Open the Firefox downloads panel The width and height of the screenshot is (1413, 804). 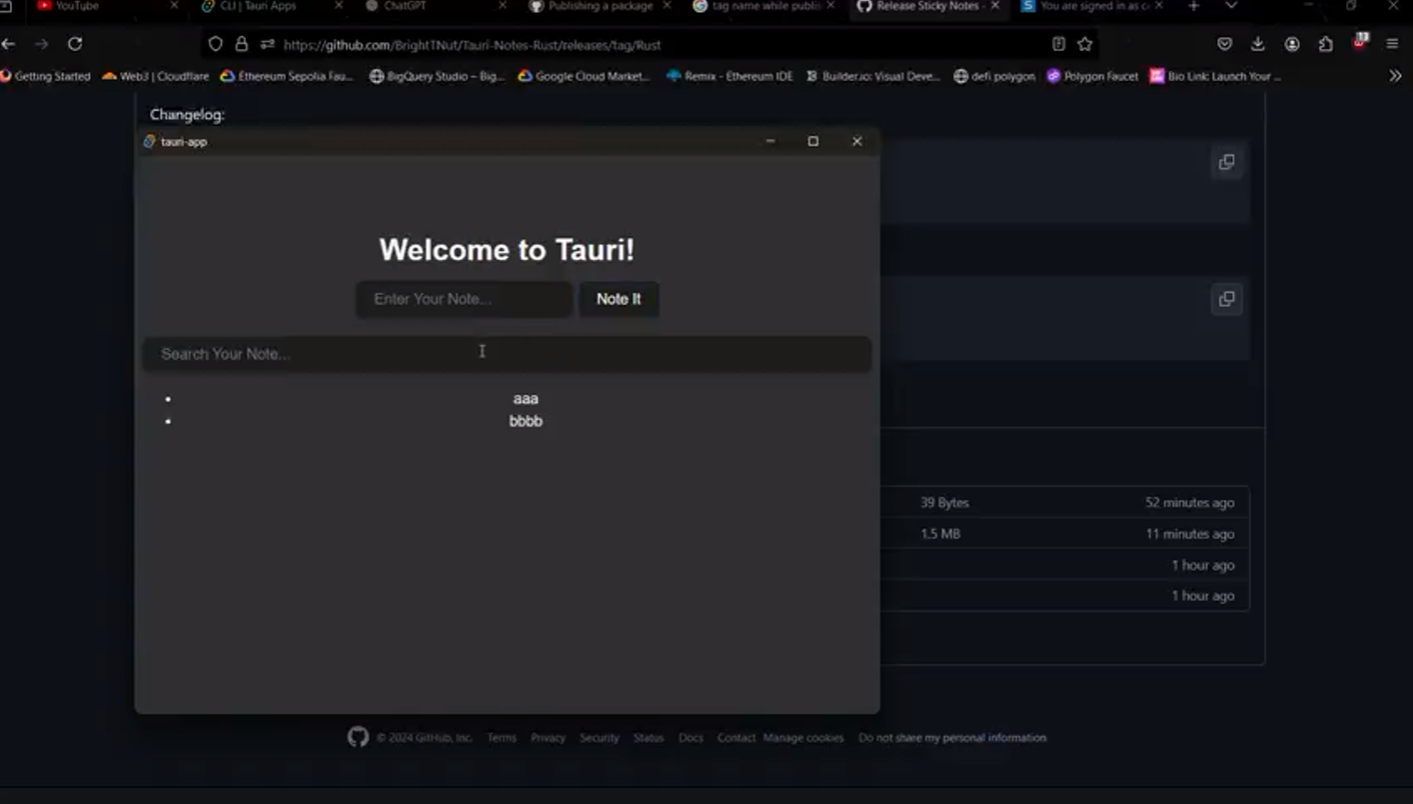[x=1258, y=44]
